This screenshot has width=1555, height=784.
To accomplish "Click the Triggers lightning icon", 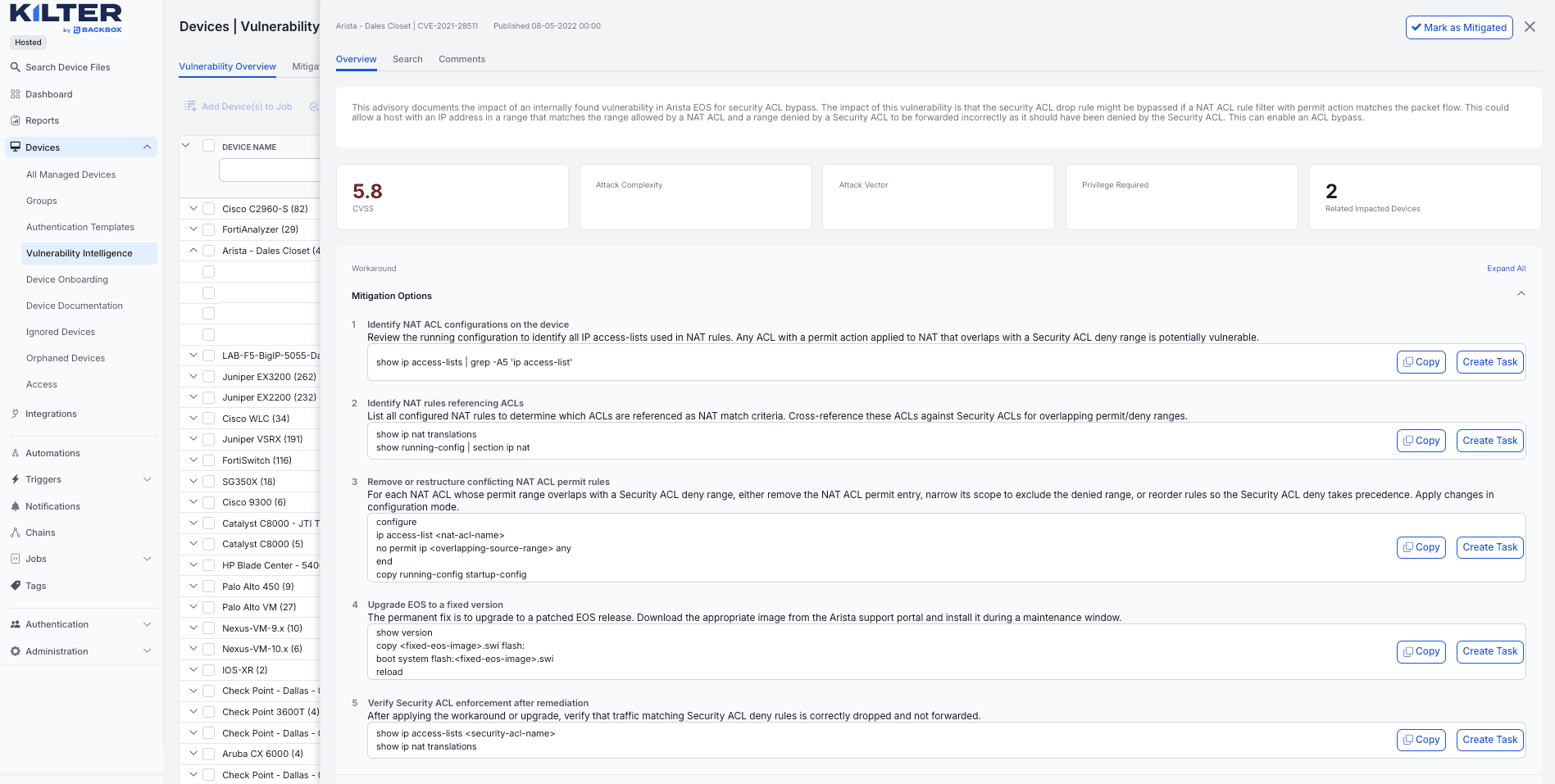I will pos(15,479).
